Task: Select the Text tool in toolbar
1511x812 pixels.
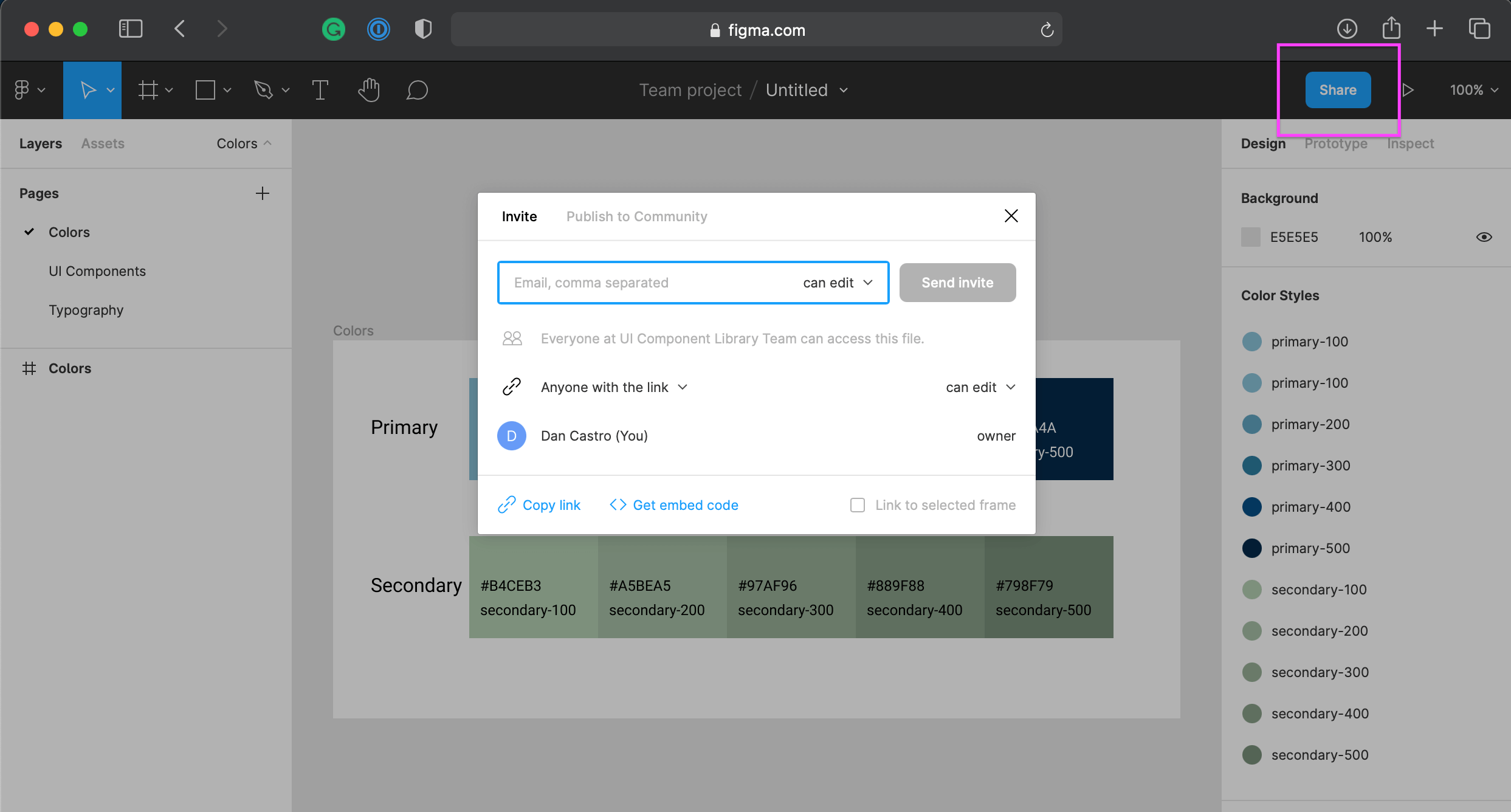Action: 319,90
